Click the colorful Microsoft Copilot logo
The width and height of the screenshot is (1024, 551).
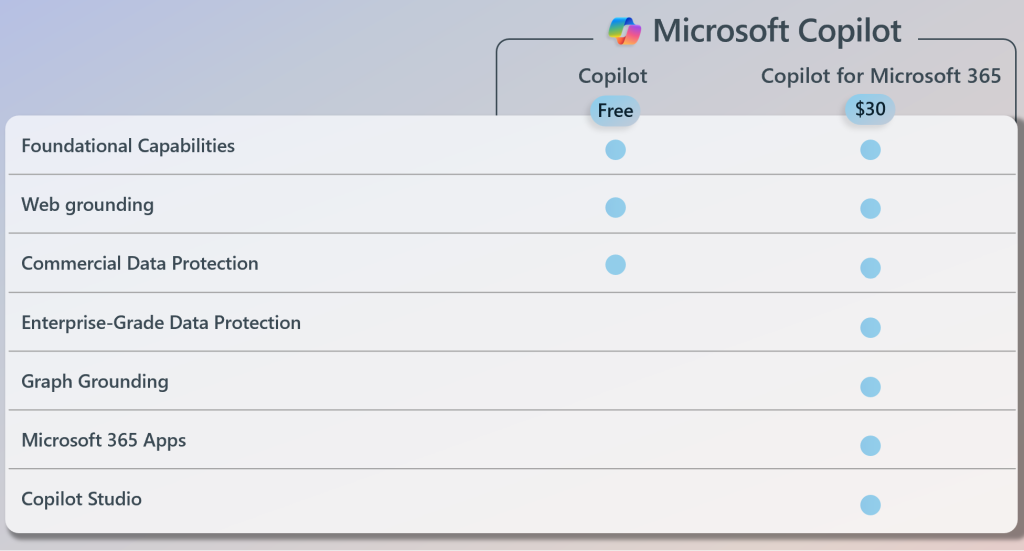[x=625, y=31]
